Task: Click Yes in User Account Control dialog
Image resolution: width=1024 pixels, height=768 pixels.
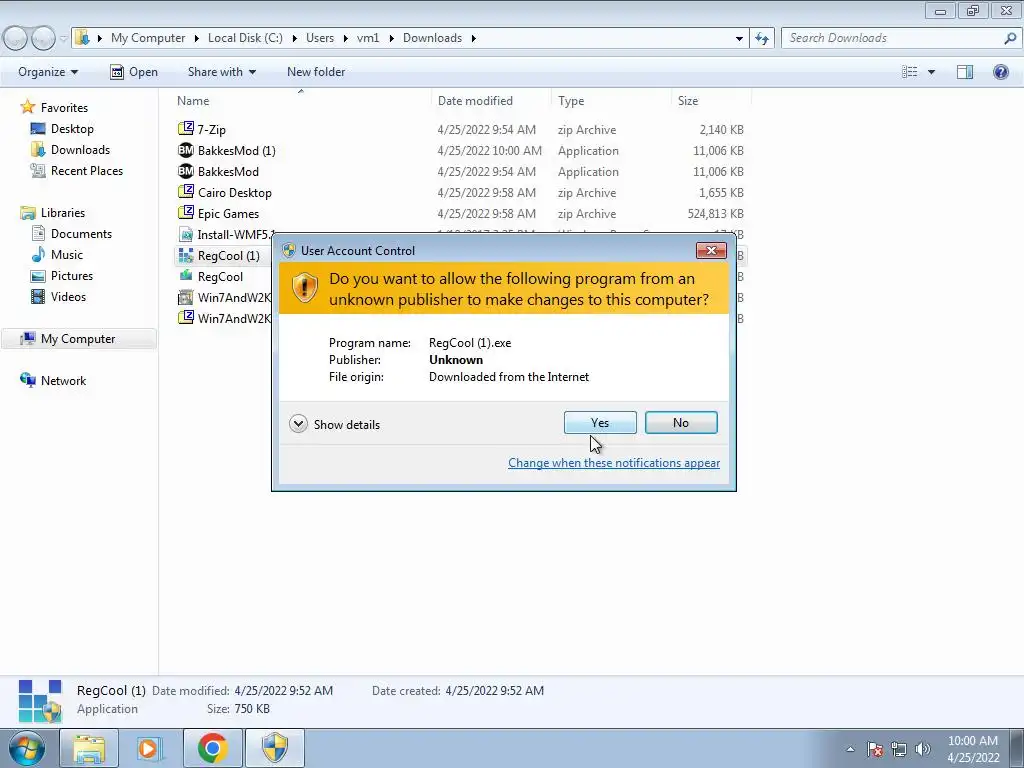Action: [600, 423]
